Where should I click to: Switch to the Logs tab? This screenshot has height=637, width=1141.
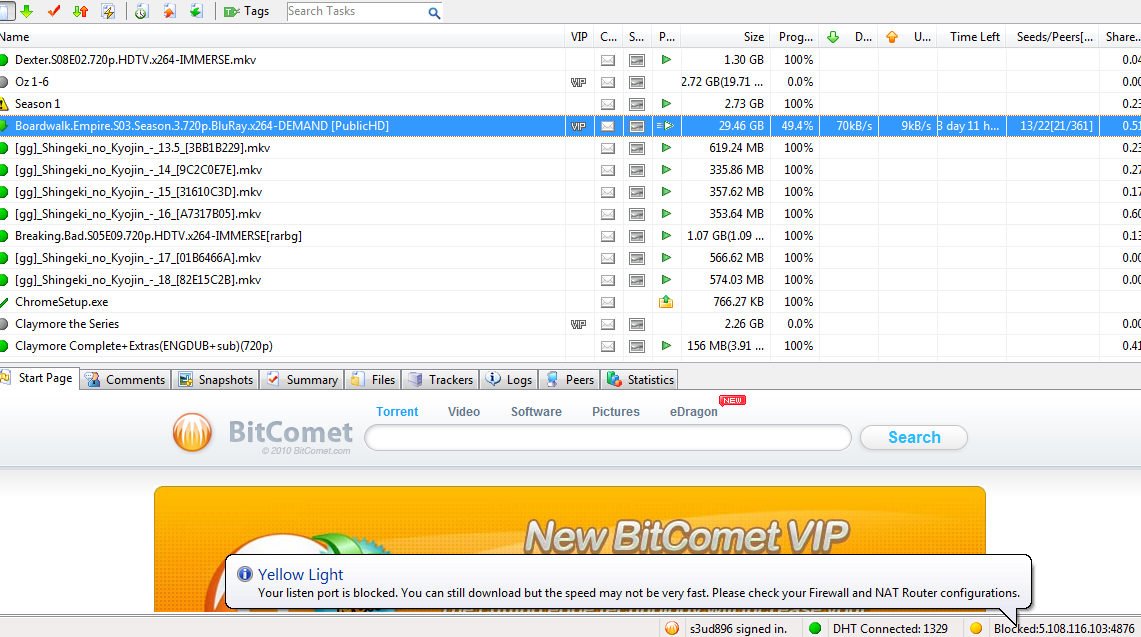click(x=509, y=379)
